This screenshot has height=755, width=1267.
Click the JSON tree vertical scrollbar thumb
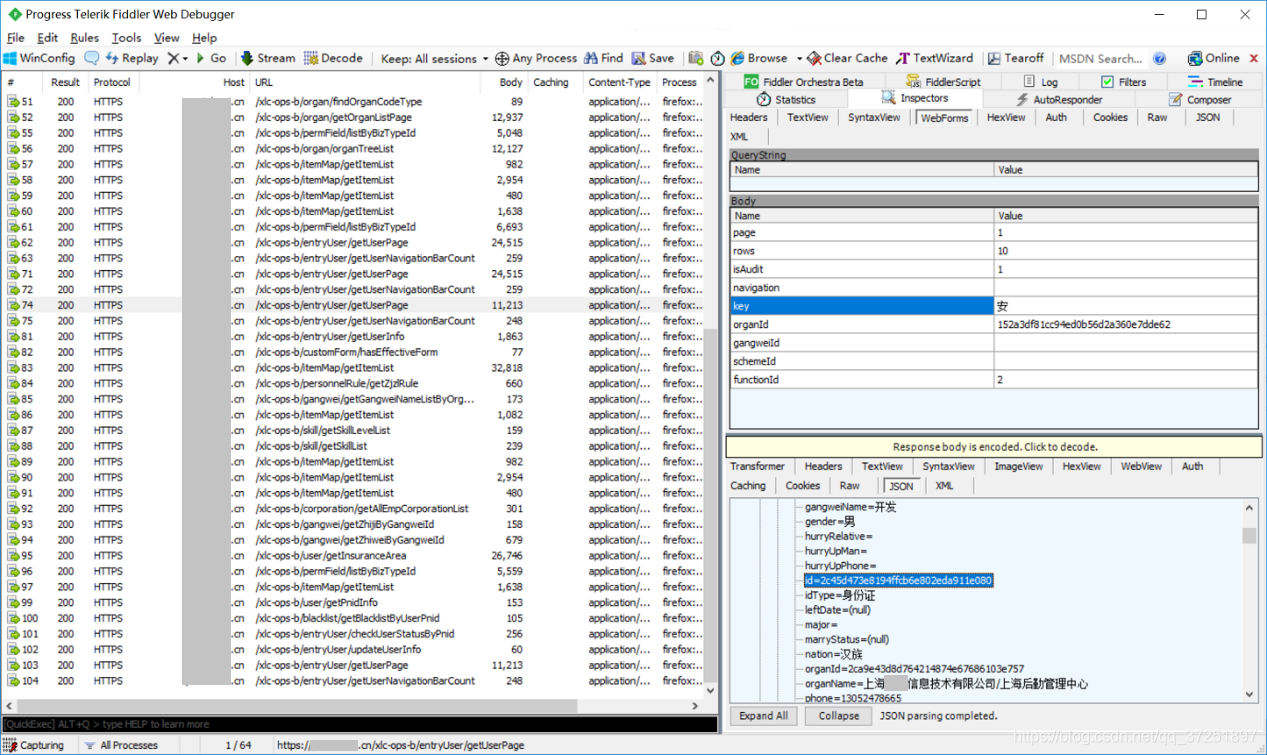coord(1249,536)
